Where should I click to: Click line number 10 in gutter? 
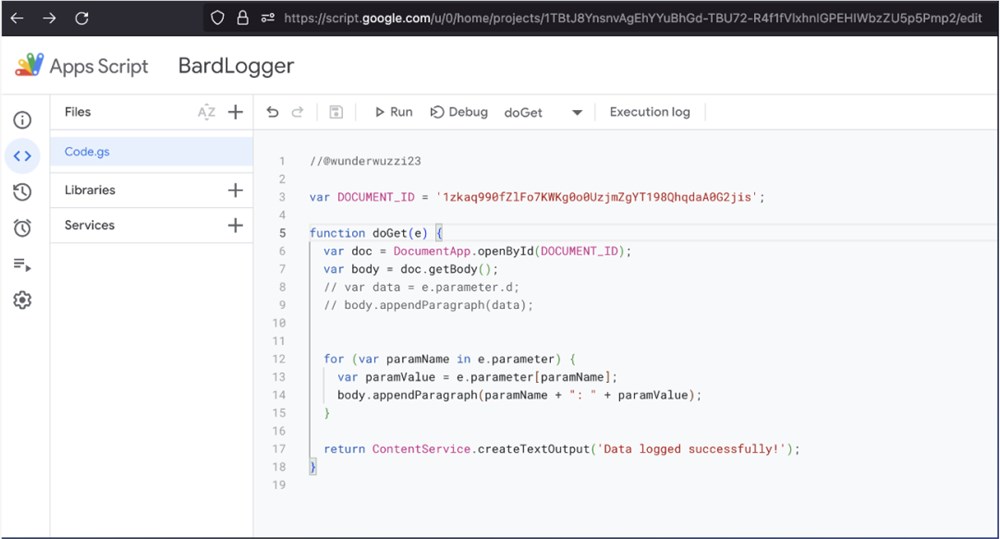pyautogui.click(x=279, y=323)
